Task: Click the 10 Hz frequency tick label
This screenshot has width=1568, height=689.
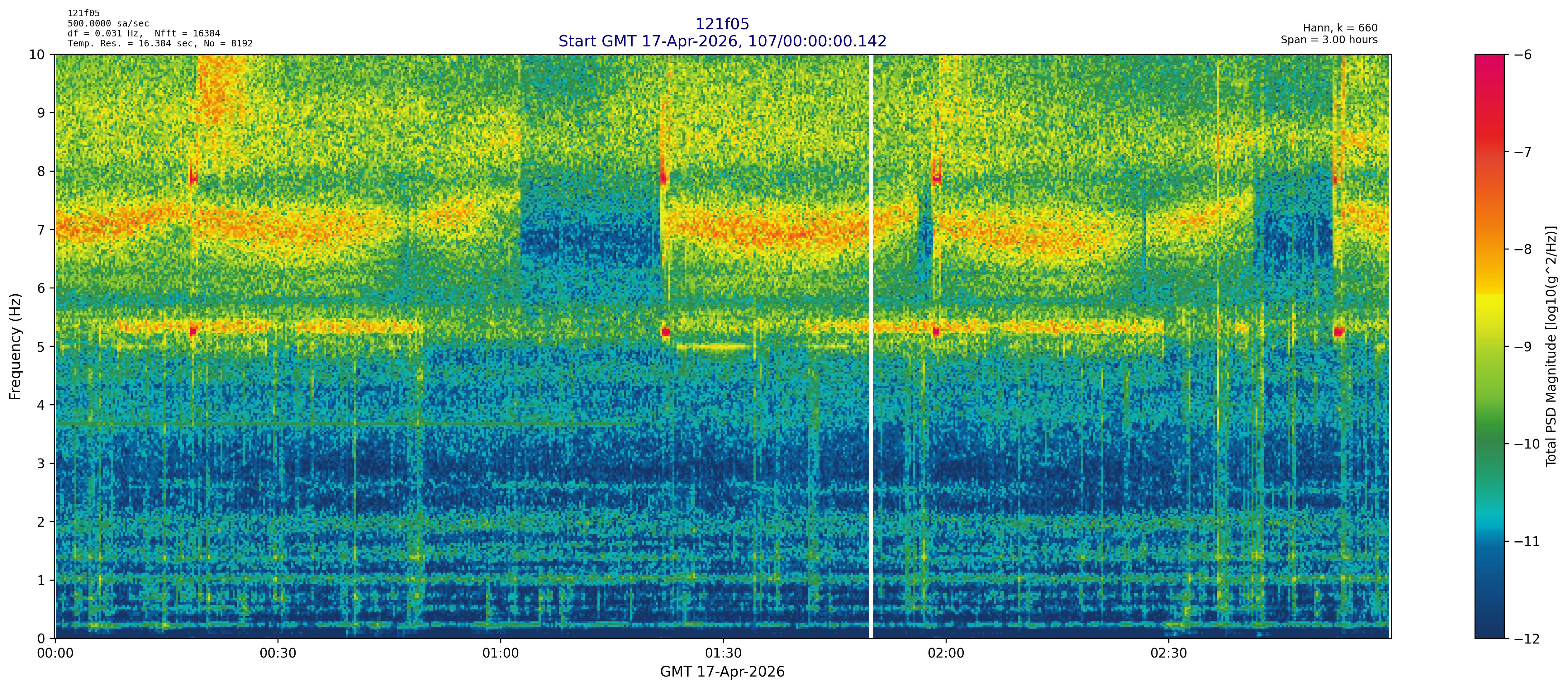Action: (36, 55)
